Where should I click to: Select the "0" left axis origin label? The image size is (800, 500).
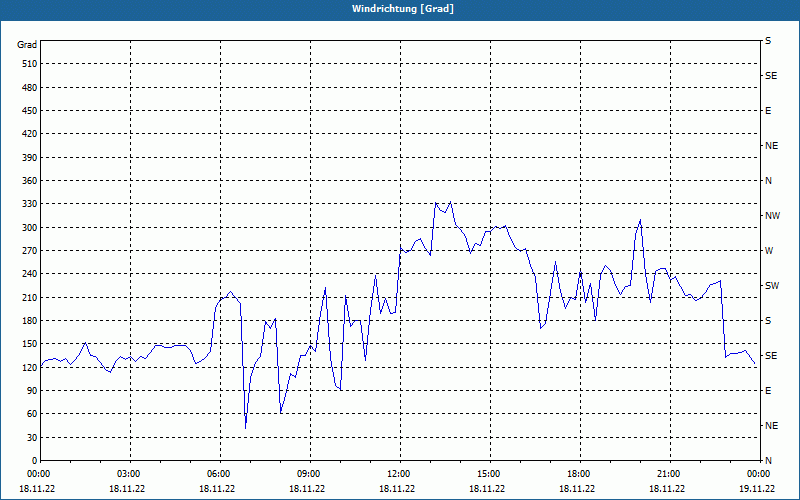pos(35,461)
